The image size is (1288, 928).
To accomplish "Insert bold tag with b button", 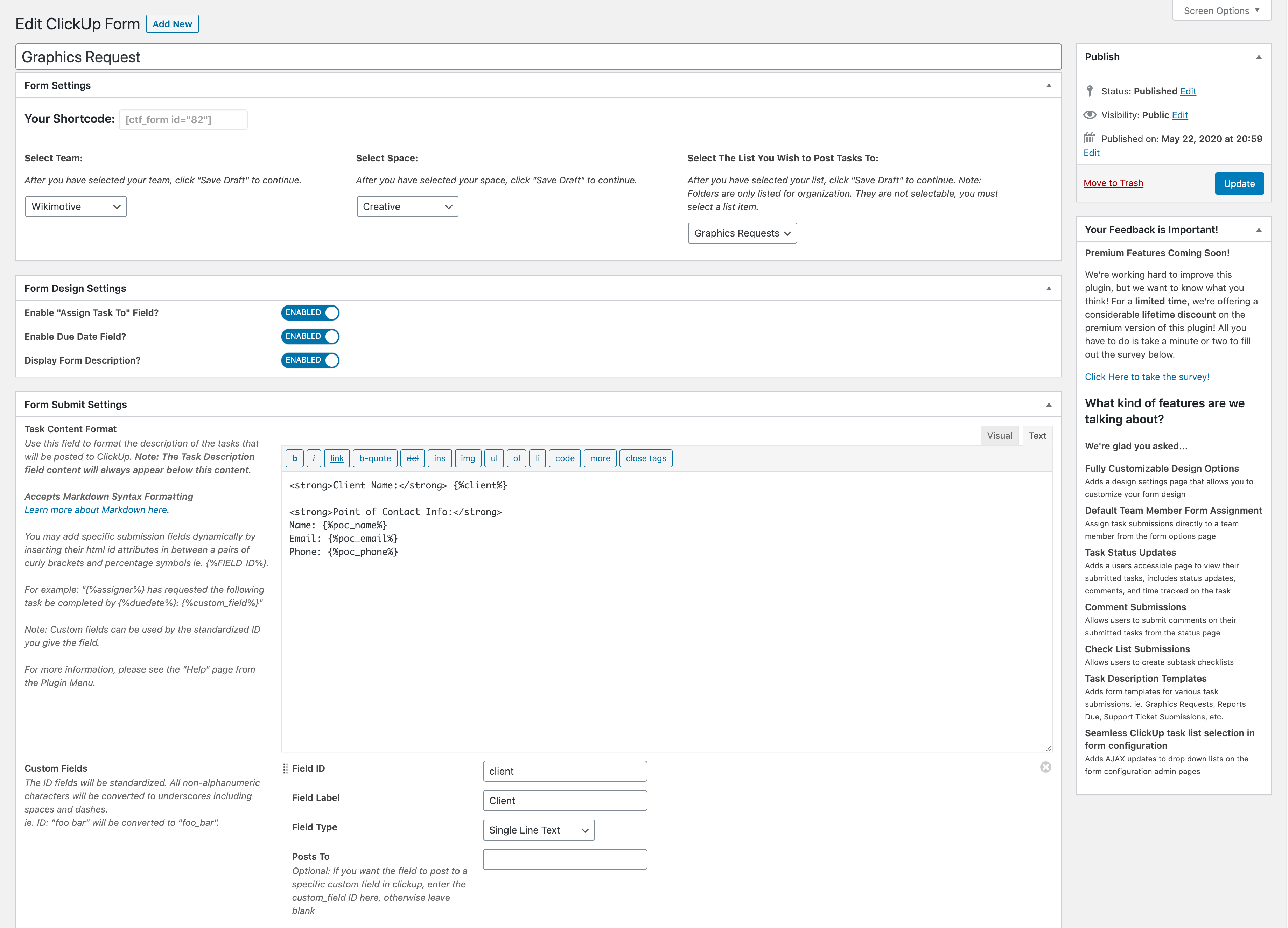I will point(294,458).
